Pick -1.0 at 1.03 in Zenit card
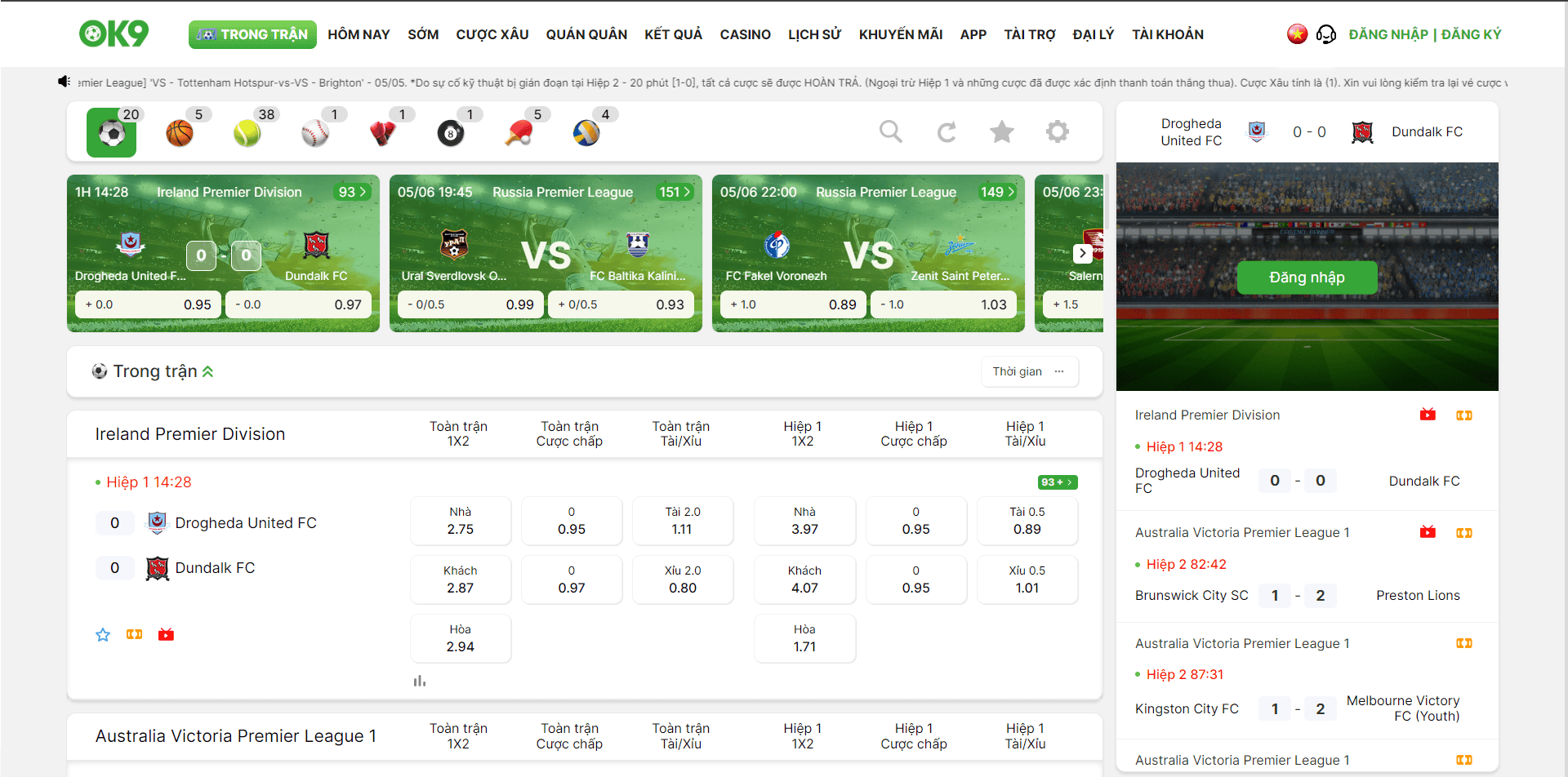 coord(943,304)
